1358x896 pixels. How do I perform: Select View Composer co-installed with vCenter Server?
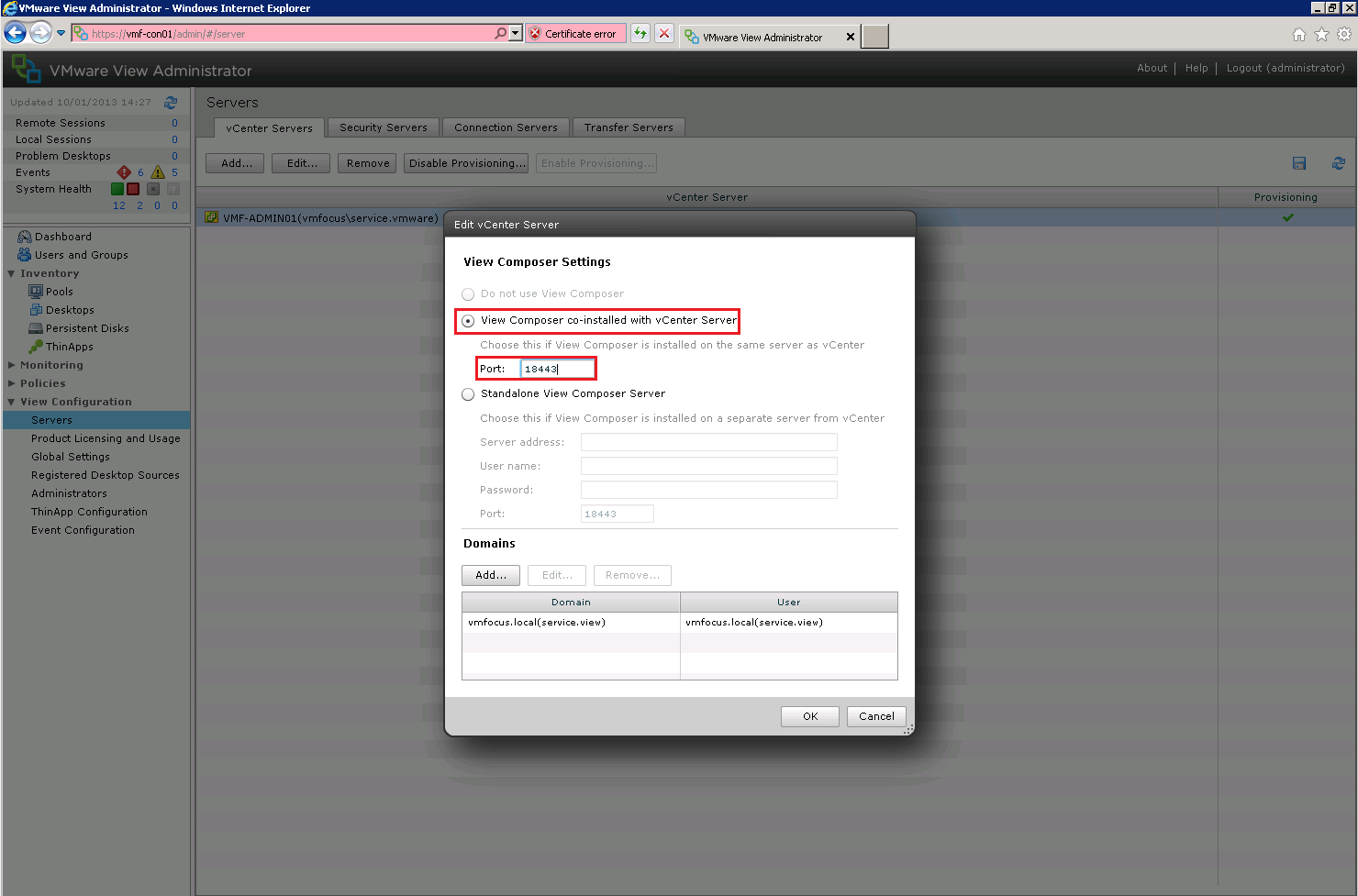468,321
